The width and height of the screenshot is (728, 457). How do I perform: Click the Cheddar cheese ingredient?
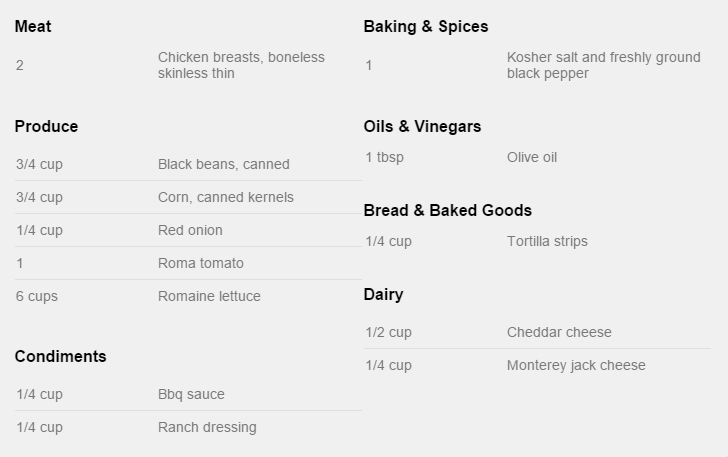[559, 333]
